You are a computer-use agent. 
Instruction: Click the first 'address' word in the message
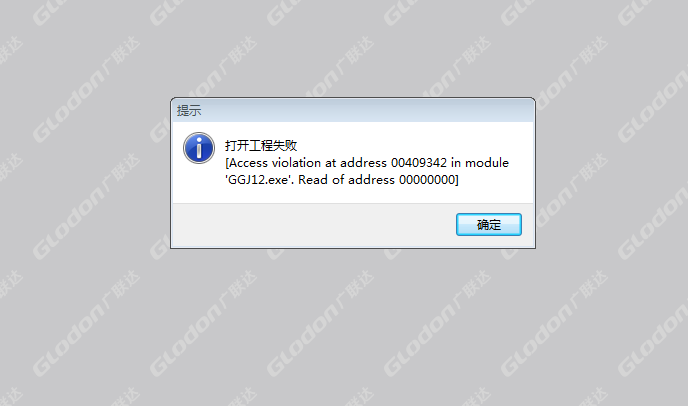pos(364,163)
